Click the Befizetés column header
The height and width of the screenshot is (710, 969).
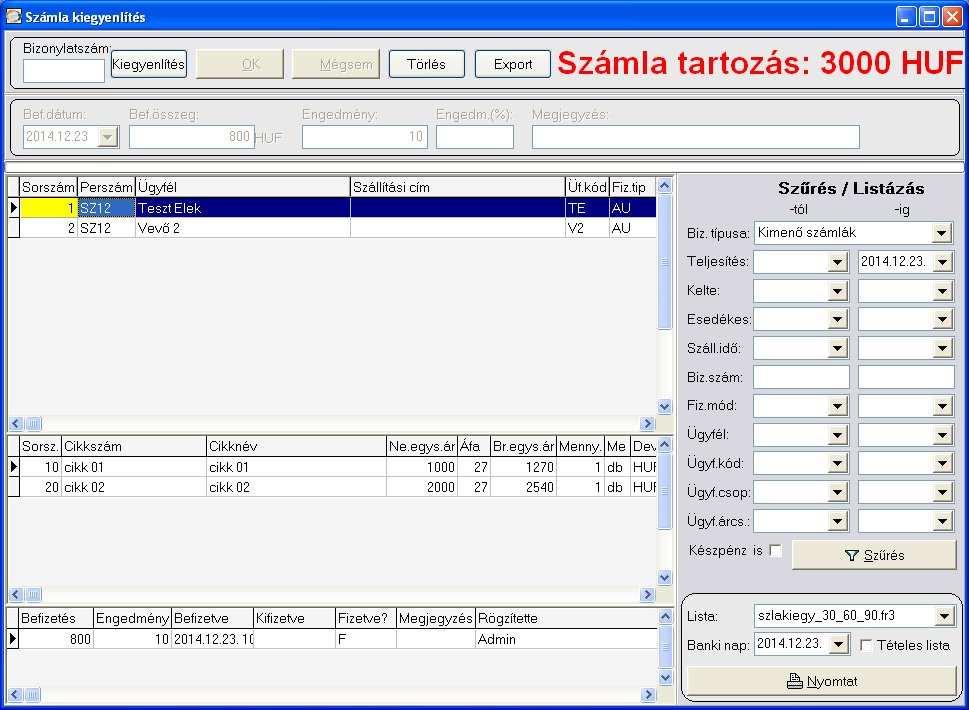(56, 618)
